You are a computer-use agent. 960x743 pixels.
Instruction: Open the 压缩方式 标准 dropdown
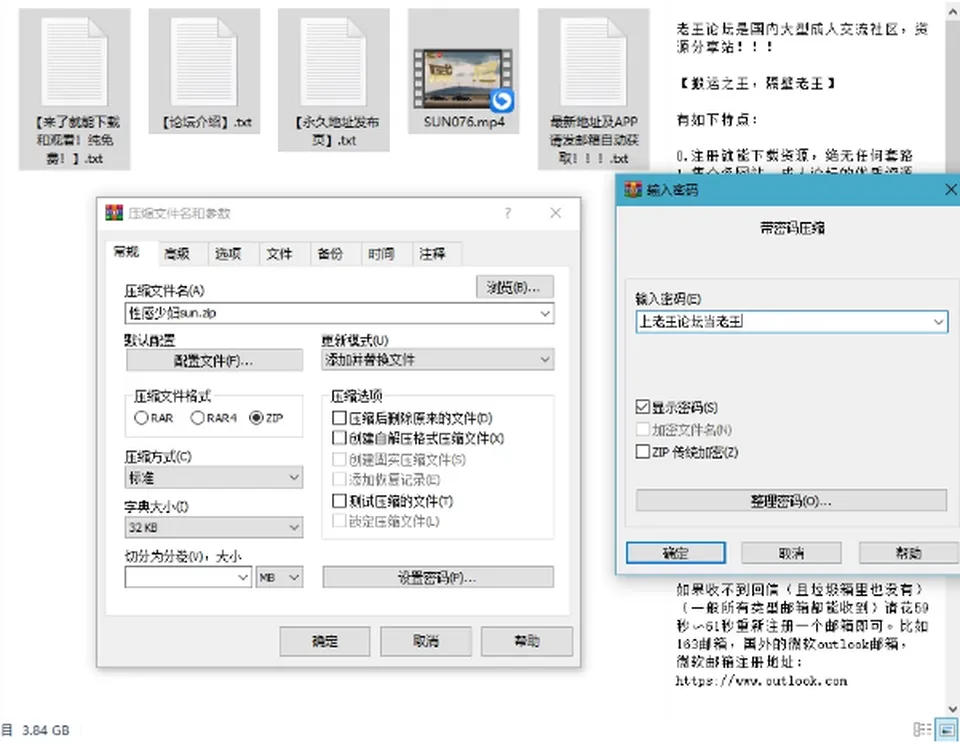214,477
